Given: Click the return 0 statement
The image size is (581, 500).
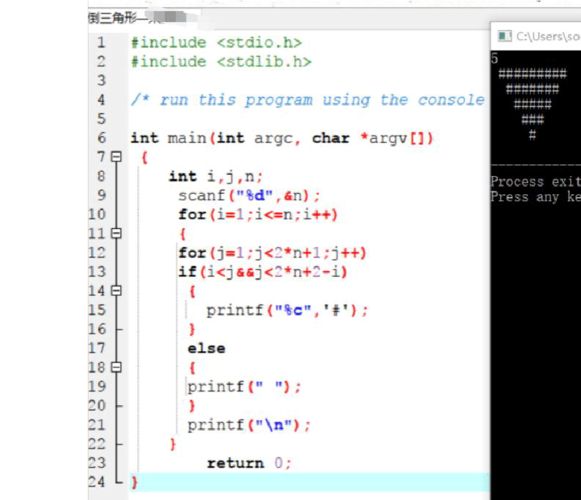Looking at the screenshot, I should coord(249,463).
